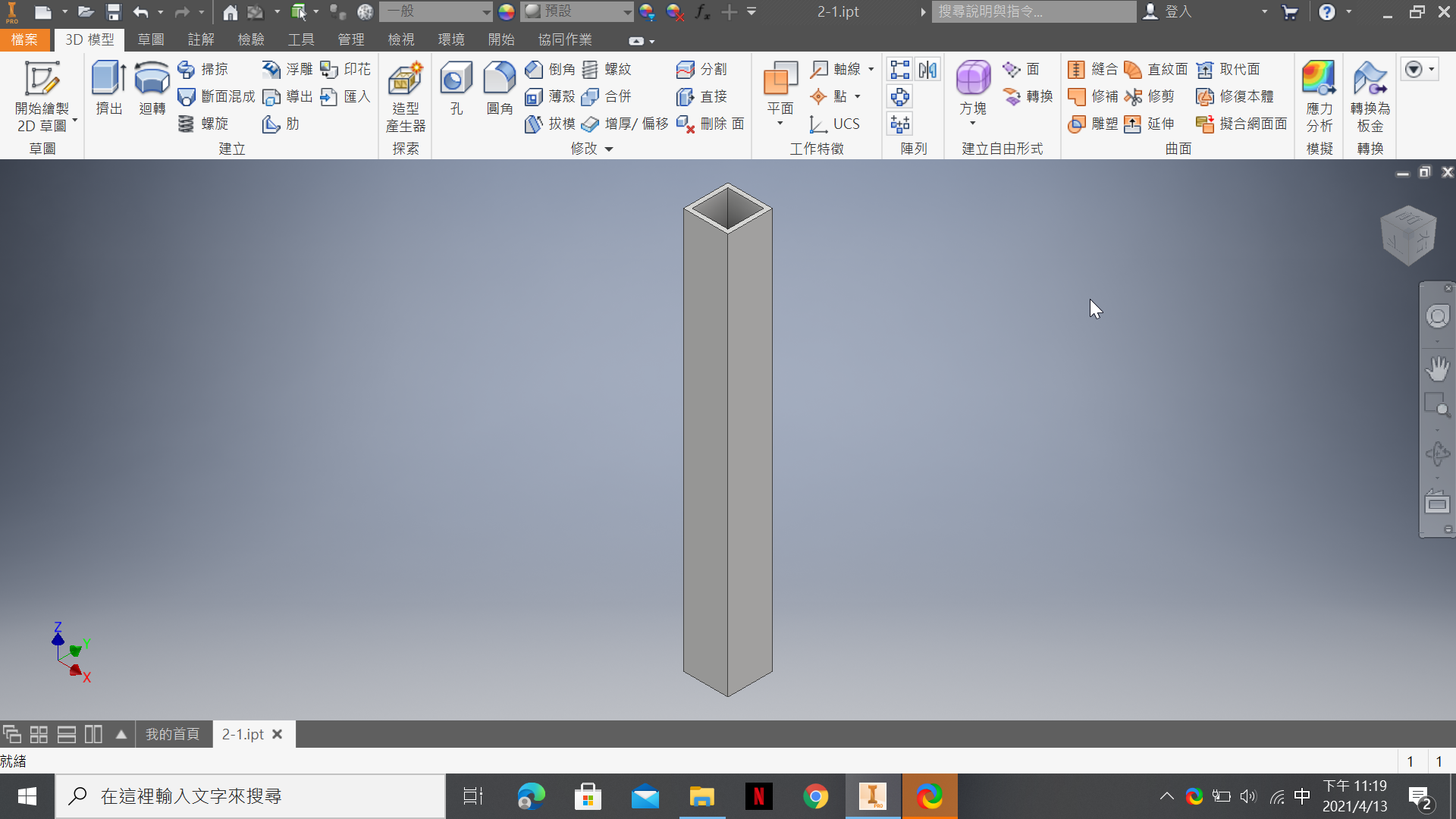Pick the Combine (合併) tool
This screenshot has width=1456, height=819.
click(606, 96)
